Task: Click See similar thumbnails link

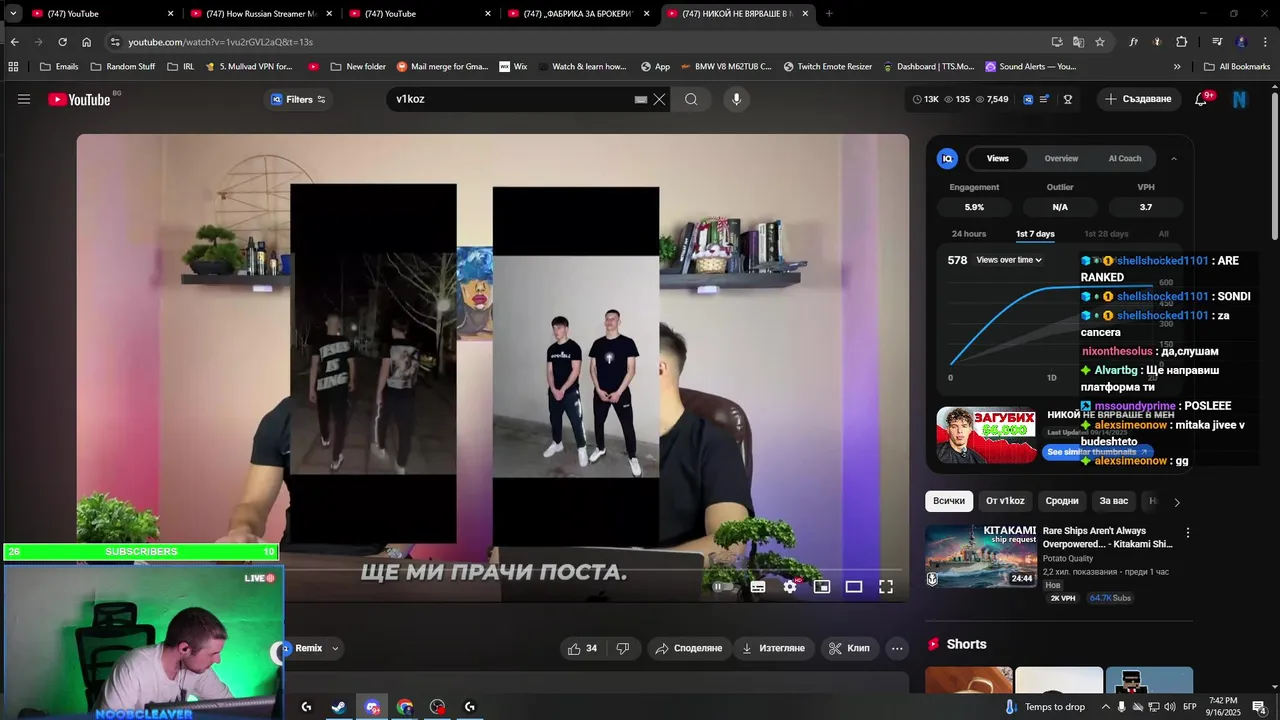Action: tap(1097, 452)
